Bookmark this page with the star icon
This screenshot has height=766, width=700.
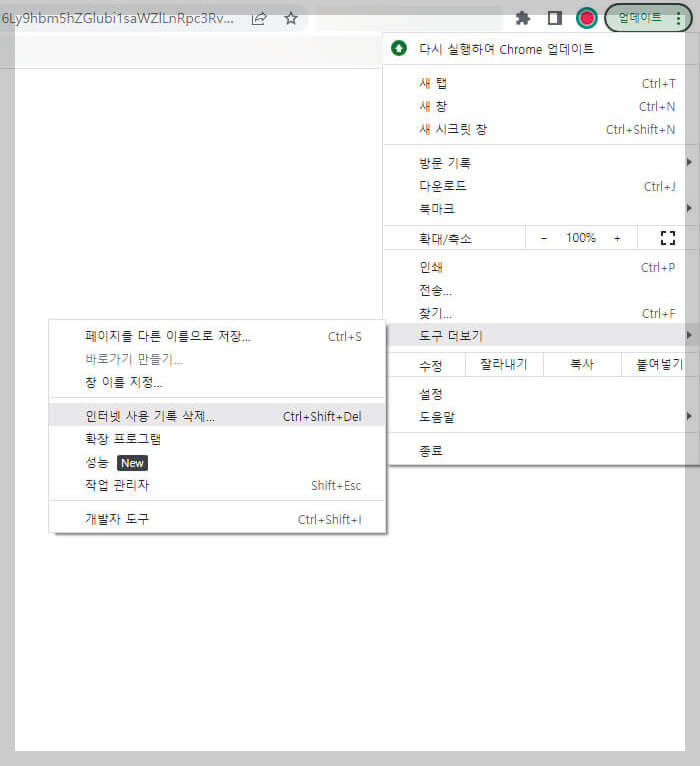[291, 19]
